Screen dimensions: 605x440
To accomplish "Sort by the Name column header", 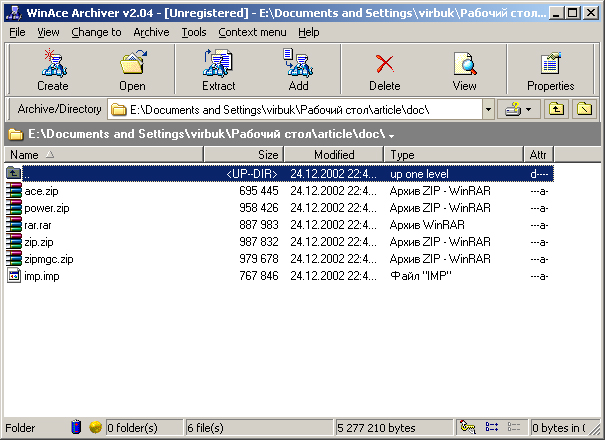I will click(104, 154).
